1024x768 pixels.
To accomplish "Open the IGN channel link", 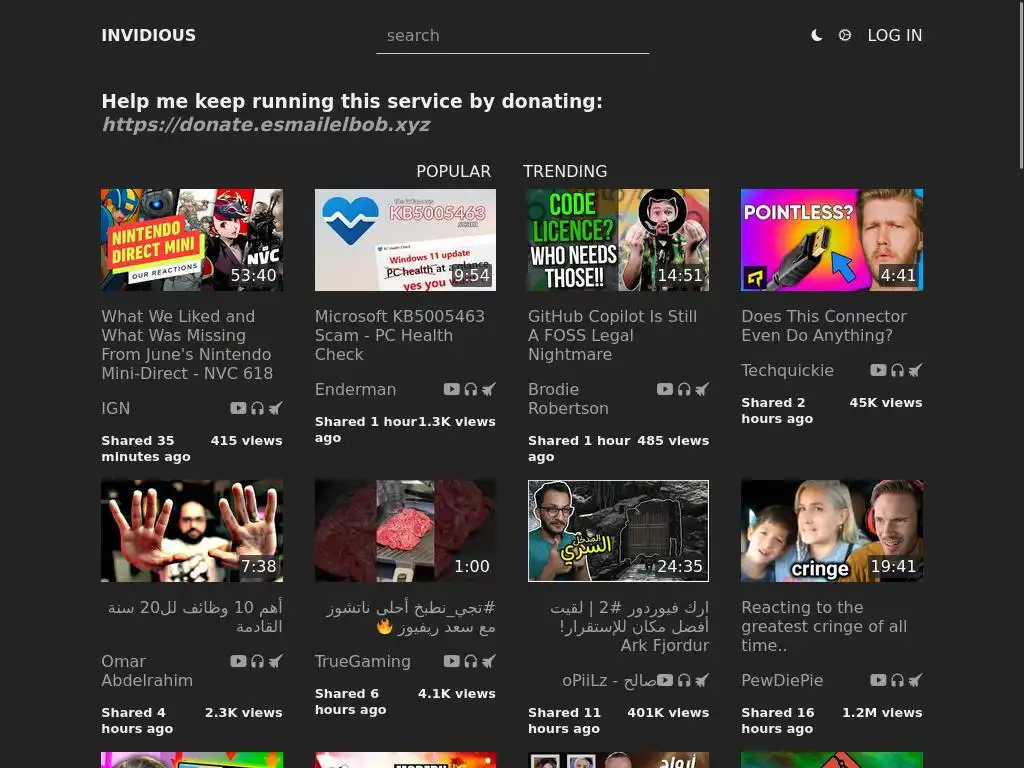I will coord(116,408).
